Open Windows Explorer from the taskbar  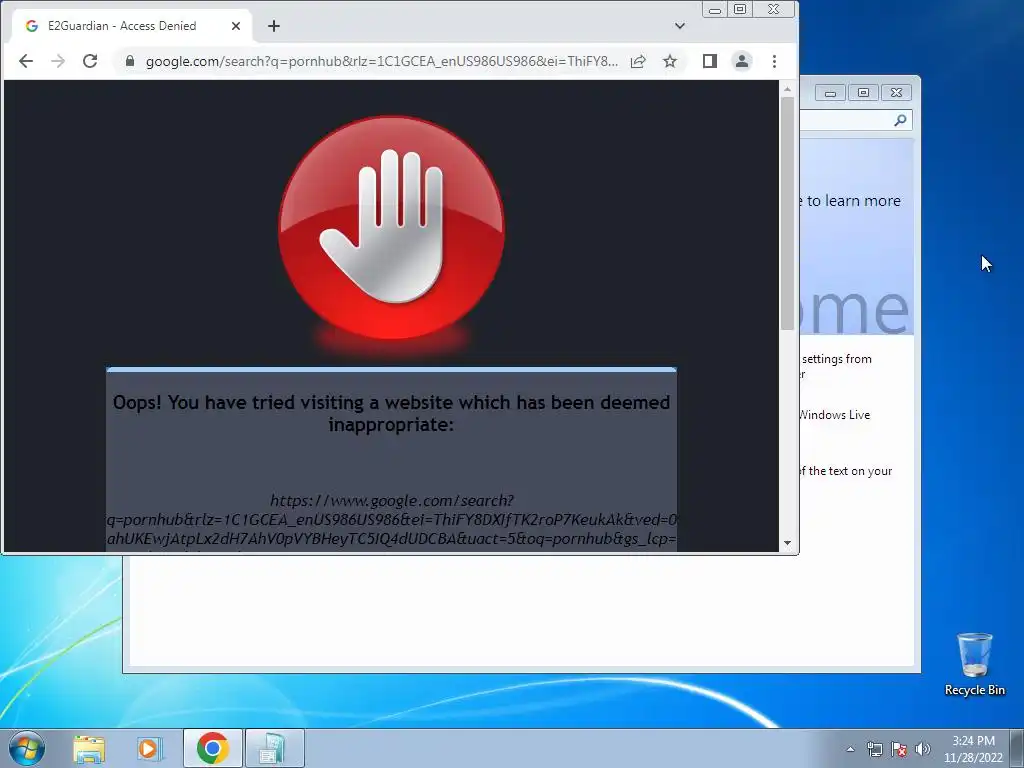(89, 748)
